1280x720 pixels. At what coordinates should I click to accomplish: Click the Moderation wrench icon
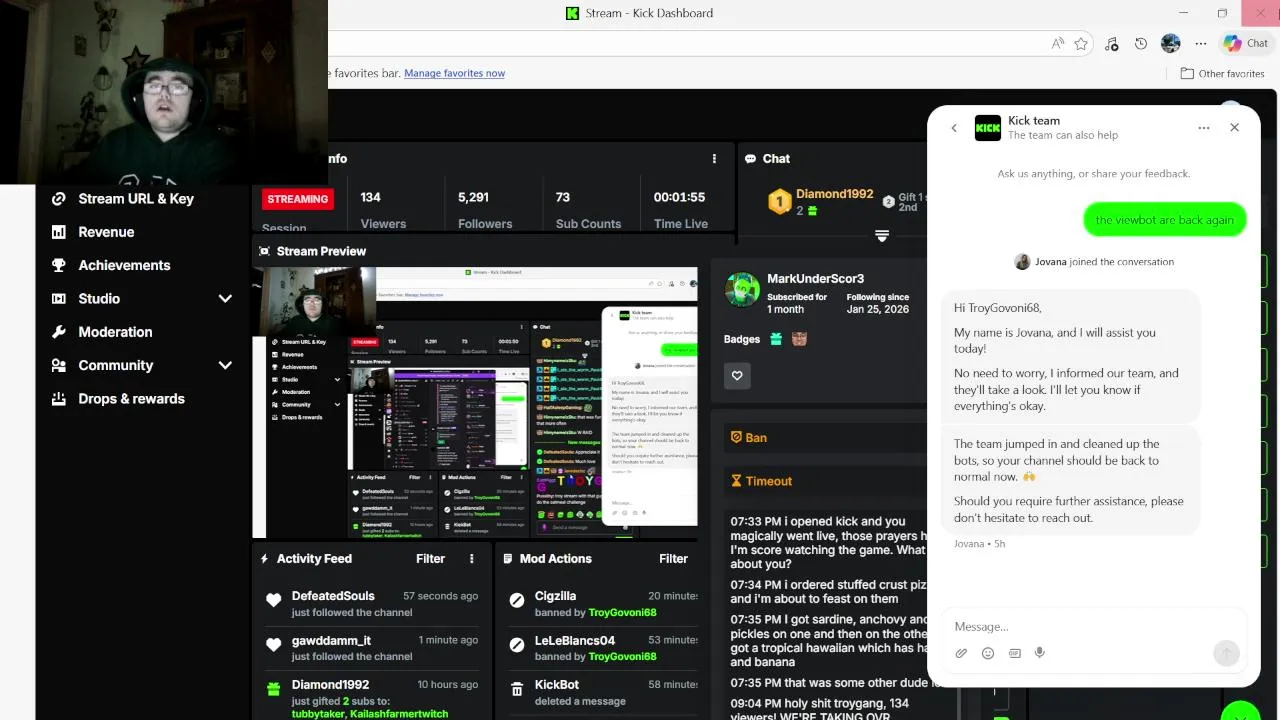(59, 332)
